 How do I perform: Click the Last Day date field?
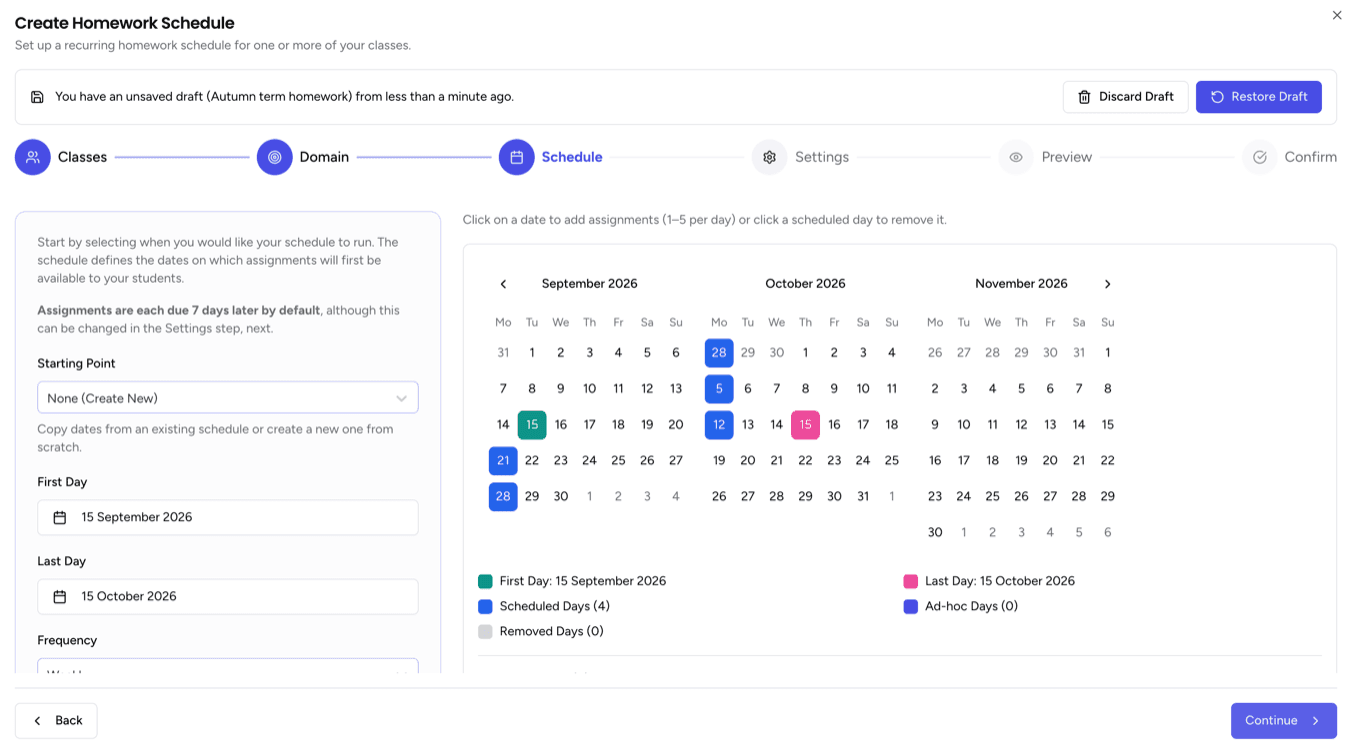pyautogui.click(x=228, y=596)
